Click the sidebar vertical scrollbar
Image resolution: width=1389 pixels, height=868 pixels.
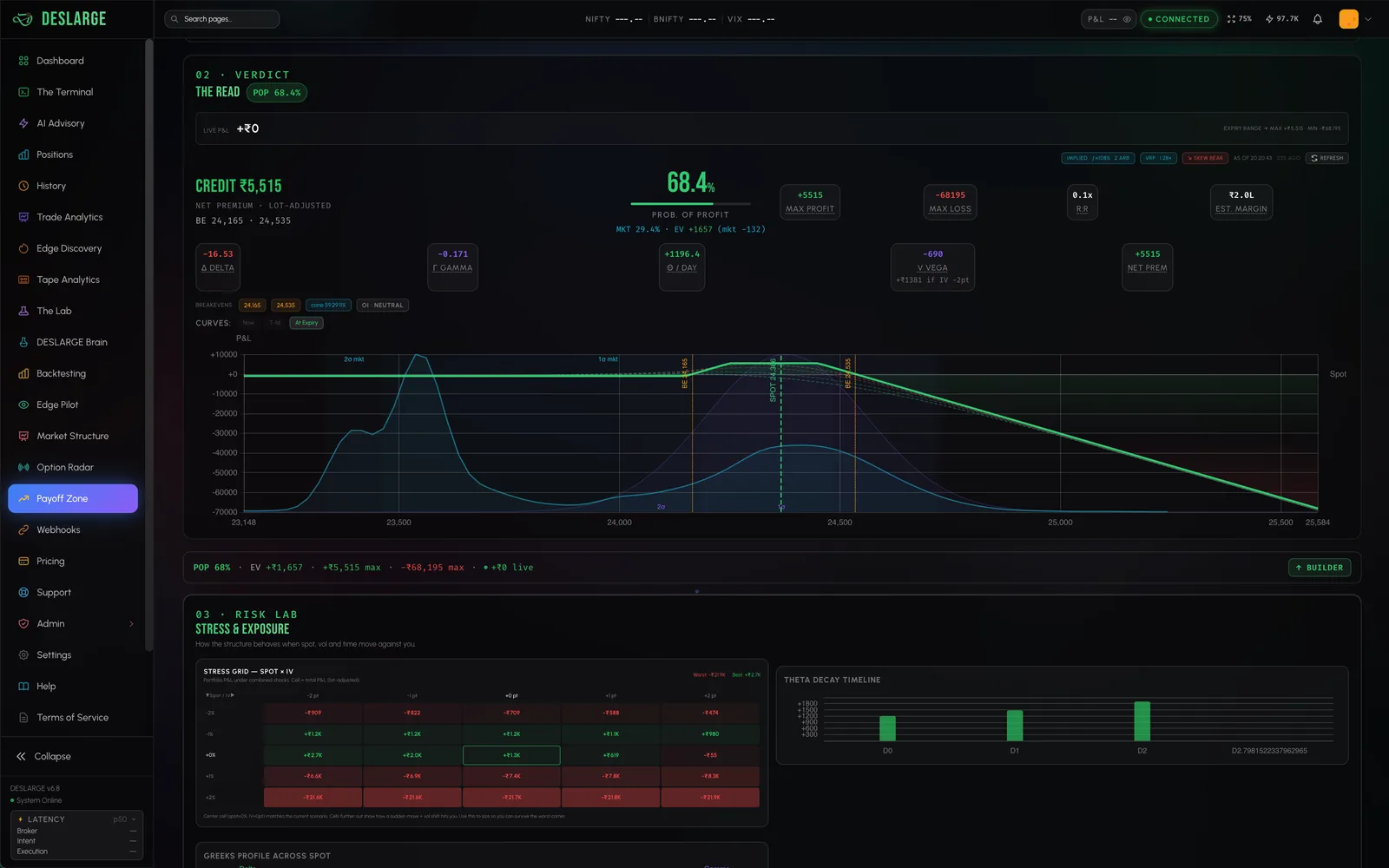(149, 347)
